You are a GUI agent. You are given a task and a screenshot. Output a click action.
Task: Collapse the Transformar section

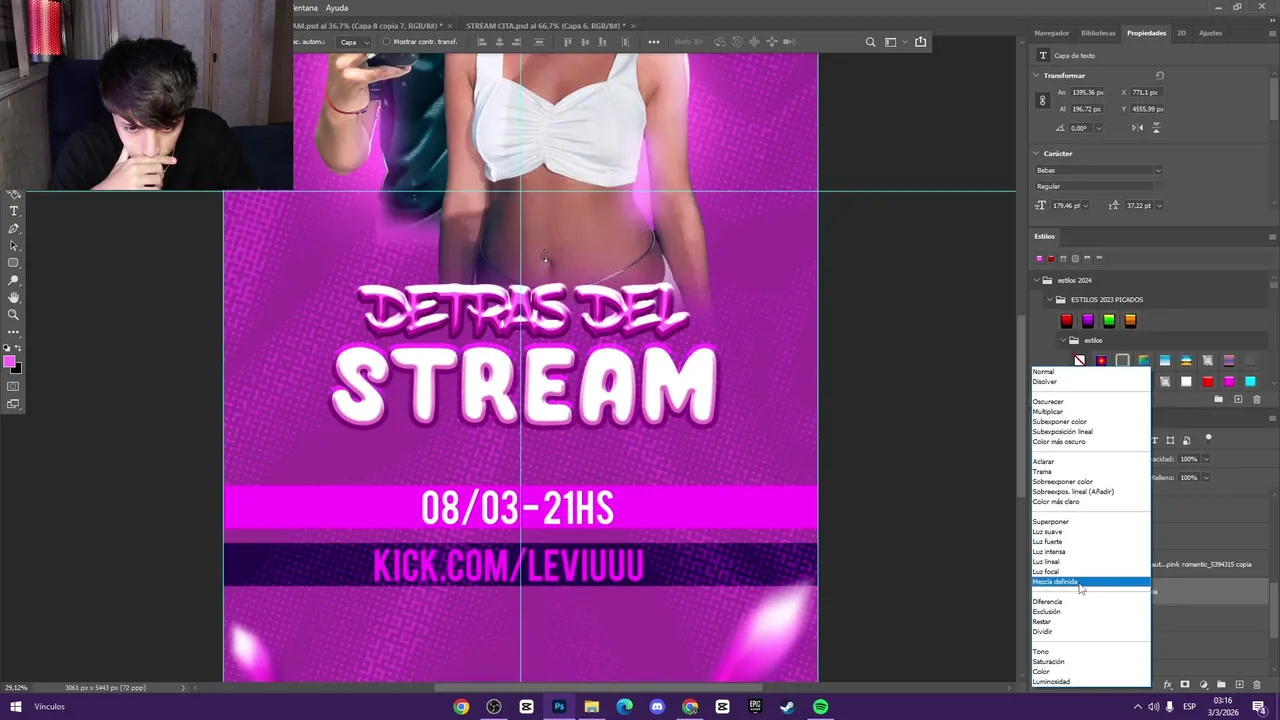coord(1037,76)
